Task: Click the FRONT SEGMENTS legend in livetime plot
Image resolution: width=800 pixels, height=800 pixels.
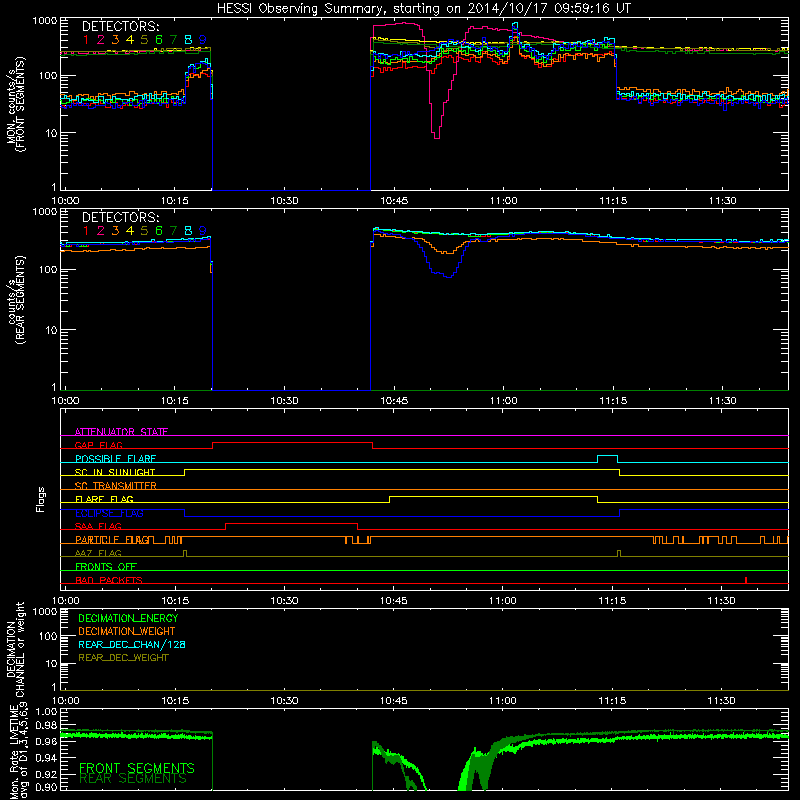Action: point(137,768)
